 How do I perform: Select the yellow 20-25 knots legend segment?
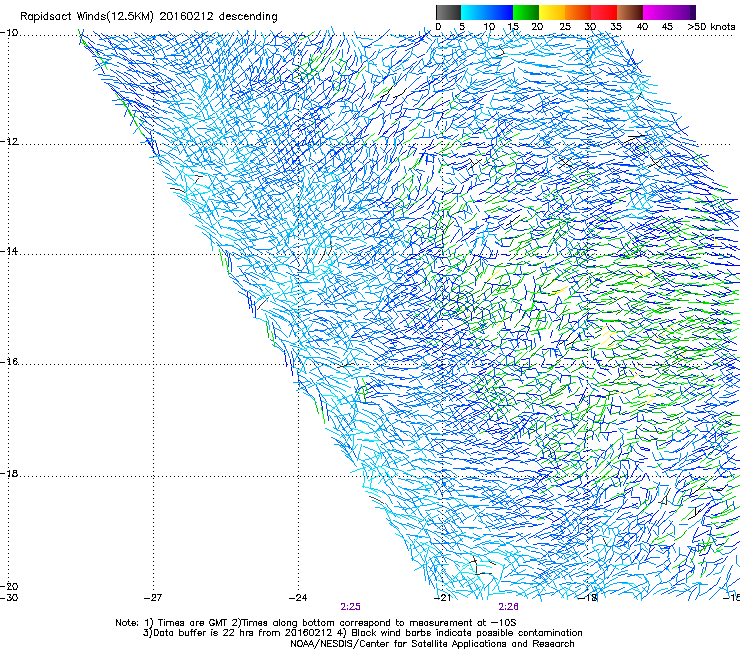tap(552, 12)
